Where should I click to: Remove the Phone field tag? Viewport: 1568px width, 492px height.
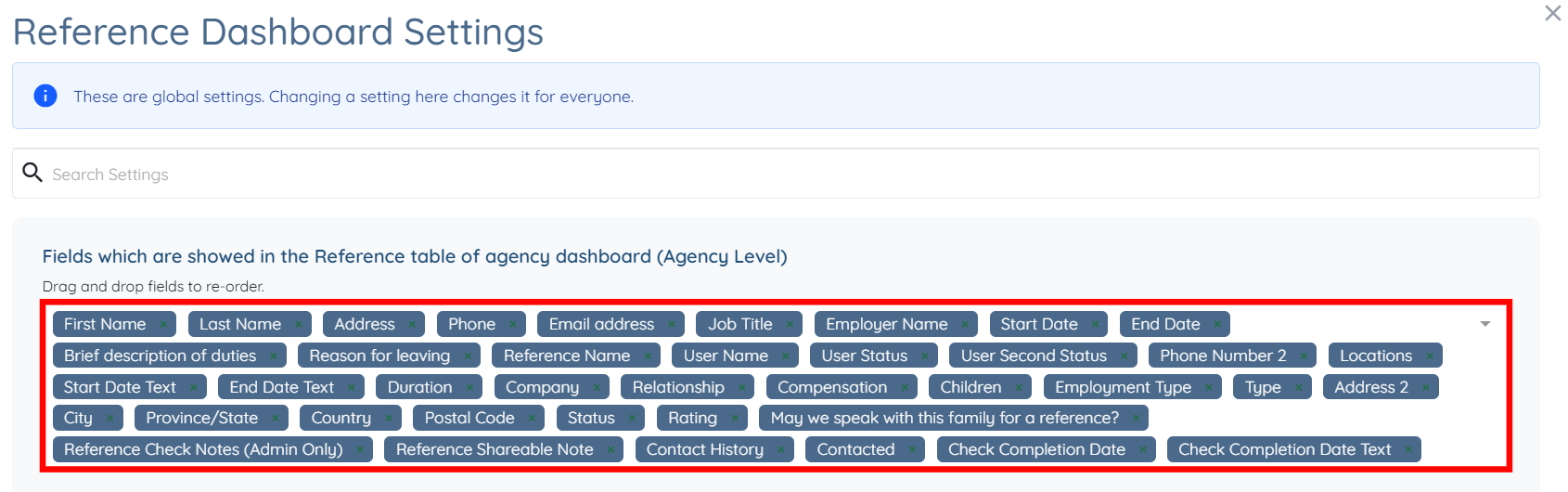tap(513, 324)
